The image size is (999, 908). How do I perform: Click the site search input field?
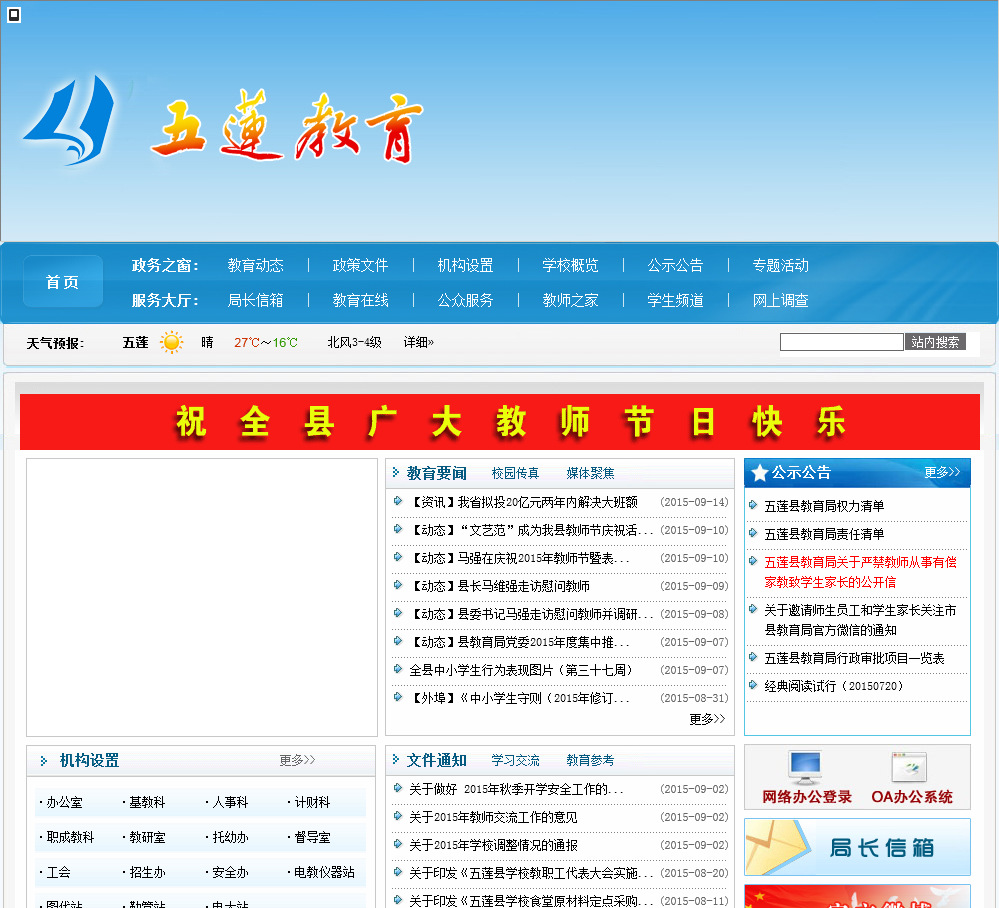[x=842, y=342]
